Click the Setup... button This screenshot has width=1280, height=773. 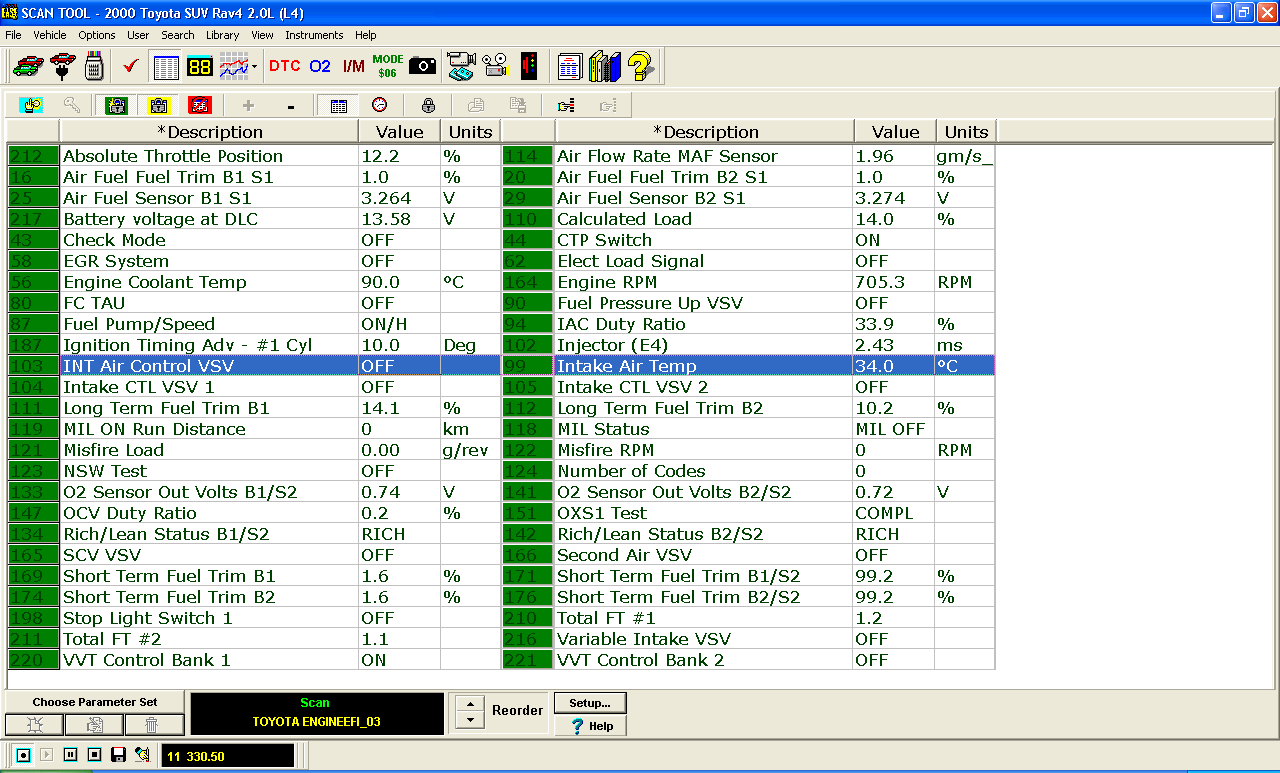tap(590, 703)
